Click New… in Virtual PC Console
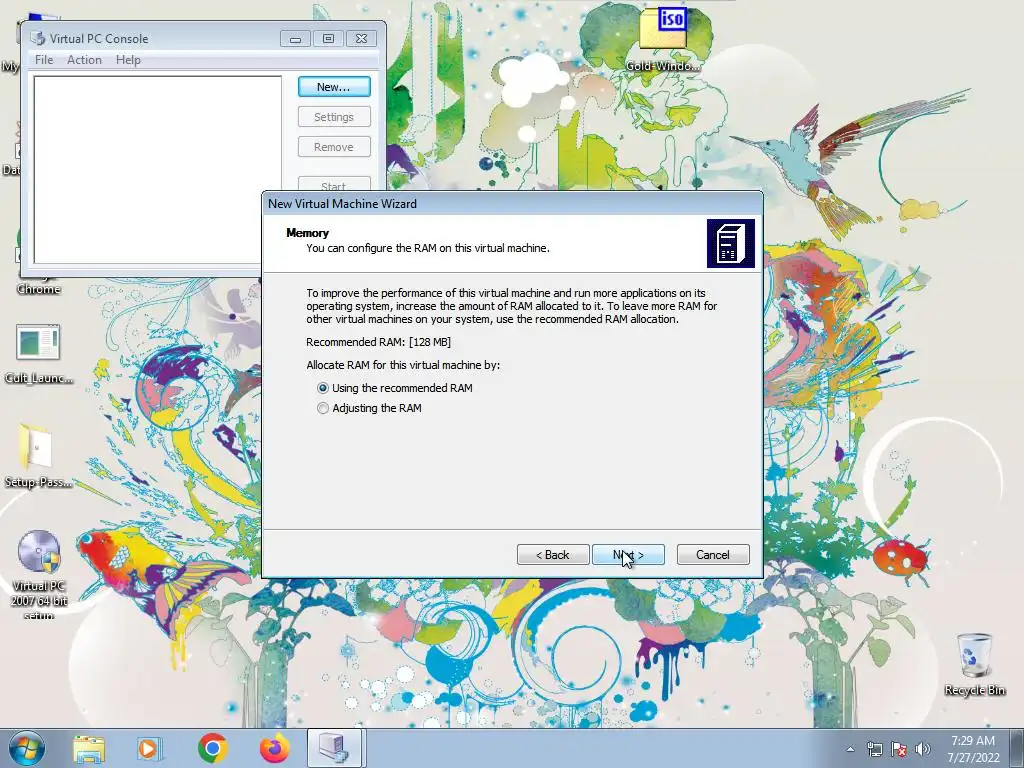The height and width of the screenshot is (768, 1024). tap(334, 87)
